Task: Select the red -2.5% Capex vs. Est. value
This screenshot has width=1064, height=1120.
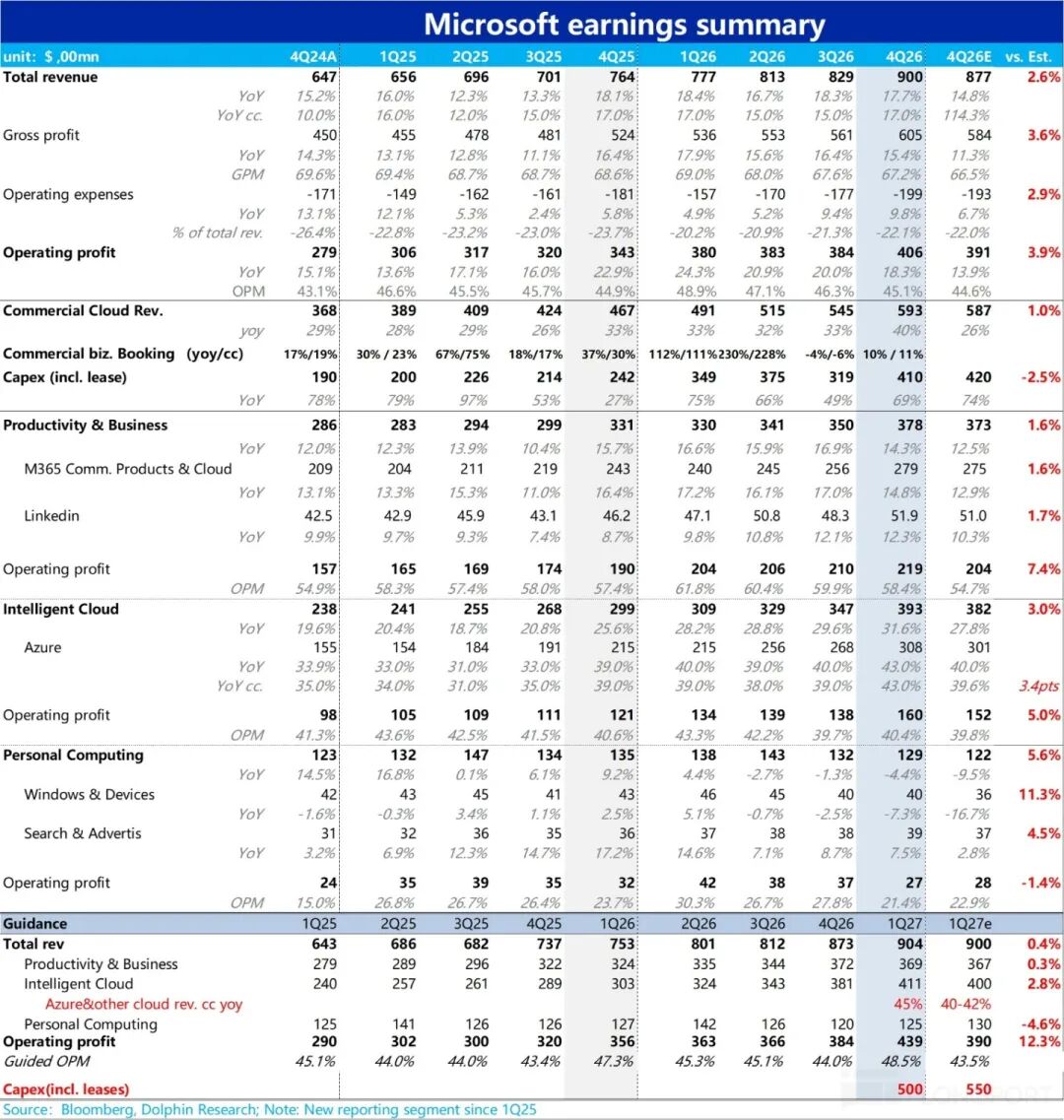Action: point(1041,377)
